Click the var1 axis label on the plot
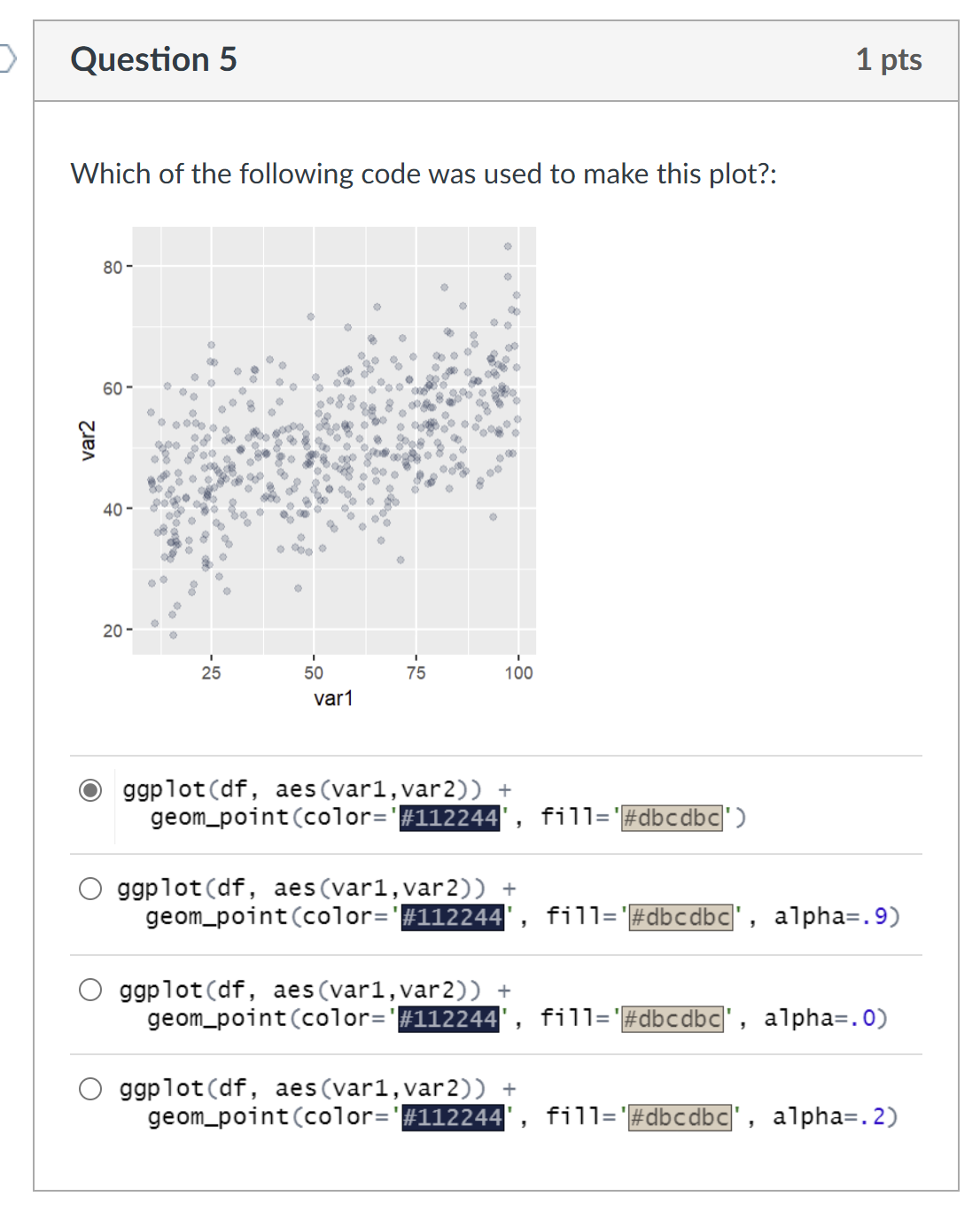980x1212 pixels. pyautogui.click(x=333, y=698)
